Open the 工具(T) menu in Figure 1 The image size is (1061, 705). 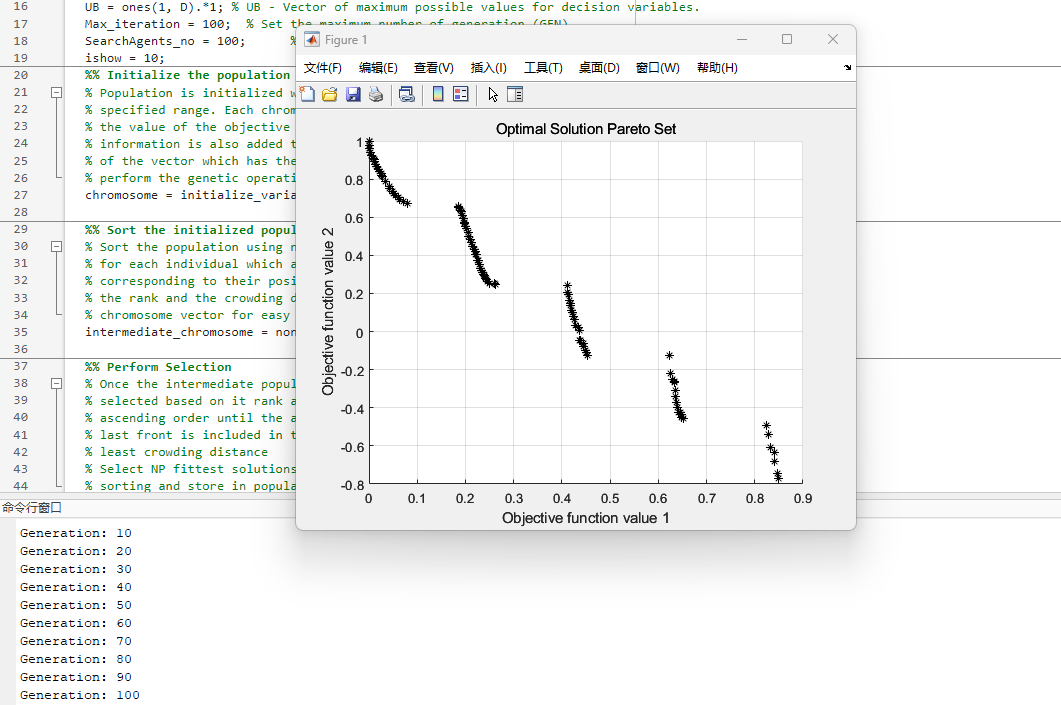(x=543, y=68)
